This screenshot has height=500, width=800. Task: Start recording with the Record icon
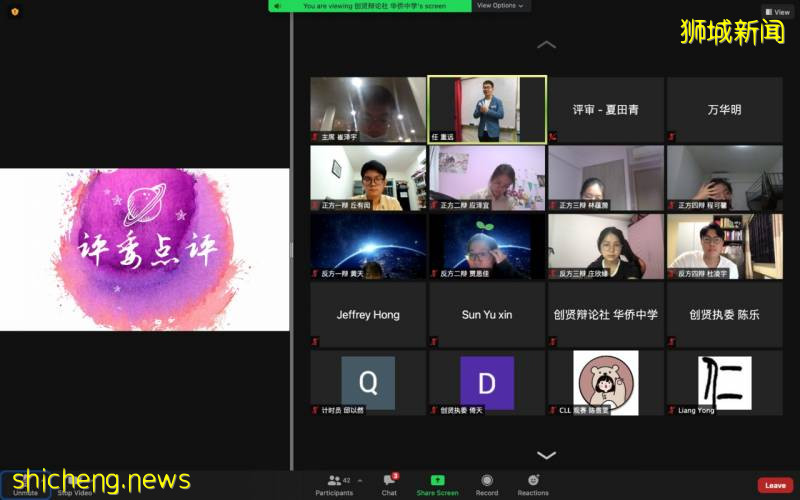pos(487,480)
